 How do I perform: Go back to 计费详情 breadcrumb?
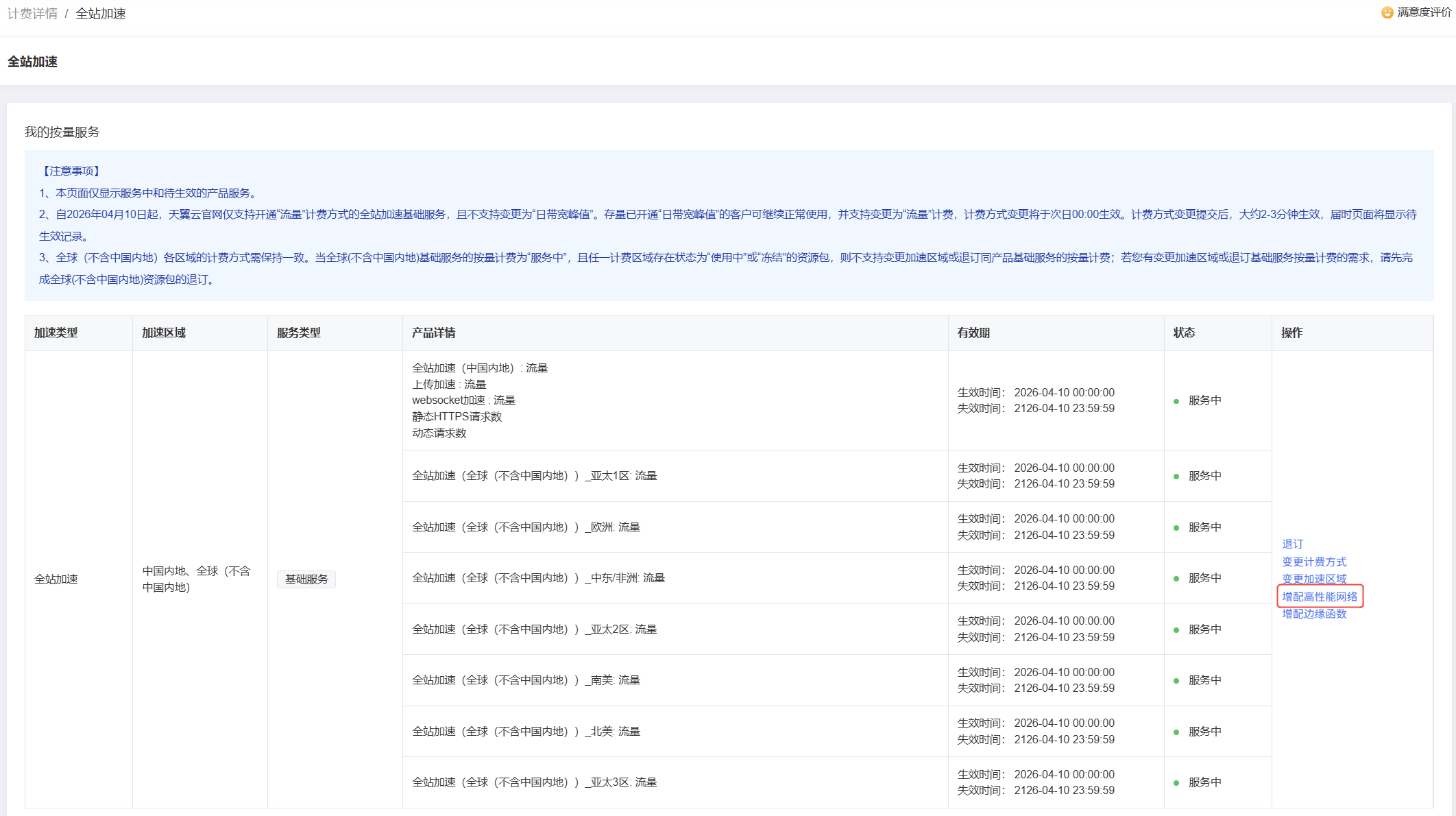pos(32,14)
